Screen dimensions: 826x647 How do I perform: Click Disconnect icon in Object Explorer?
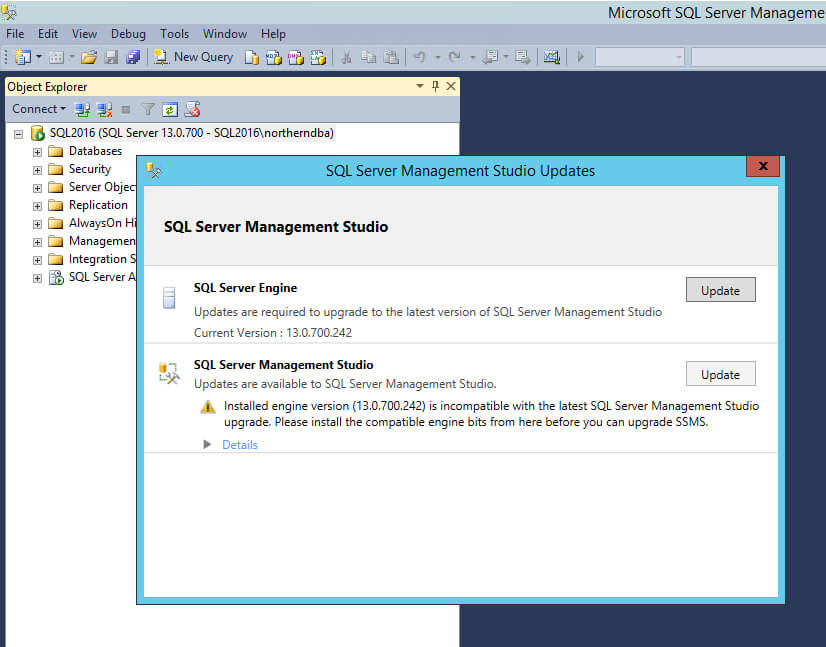[x=104, y=110]
